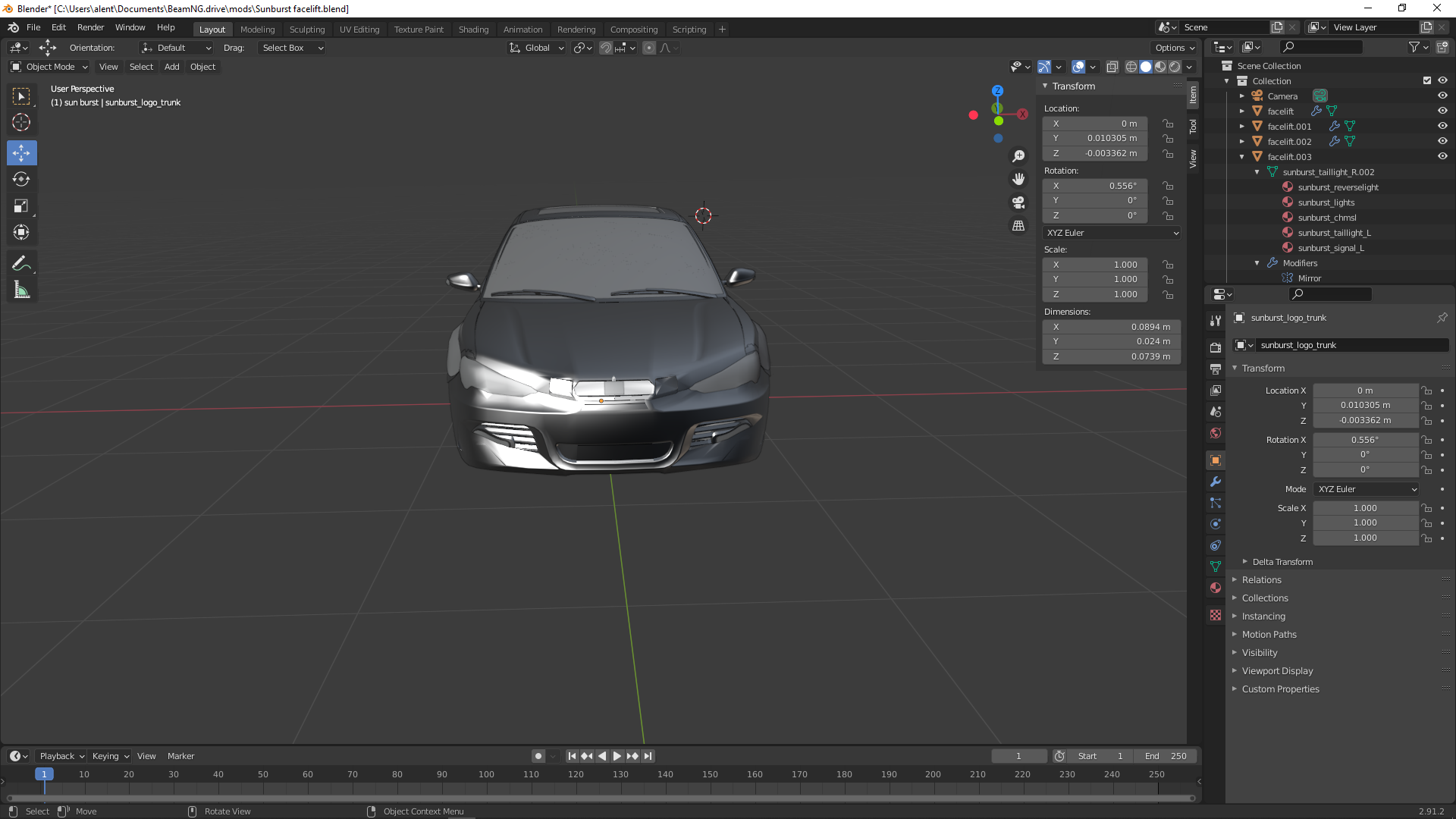Open the XYZ Euler rotation mode dropdown
The image size is (1456, 819).
1112,233
